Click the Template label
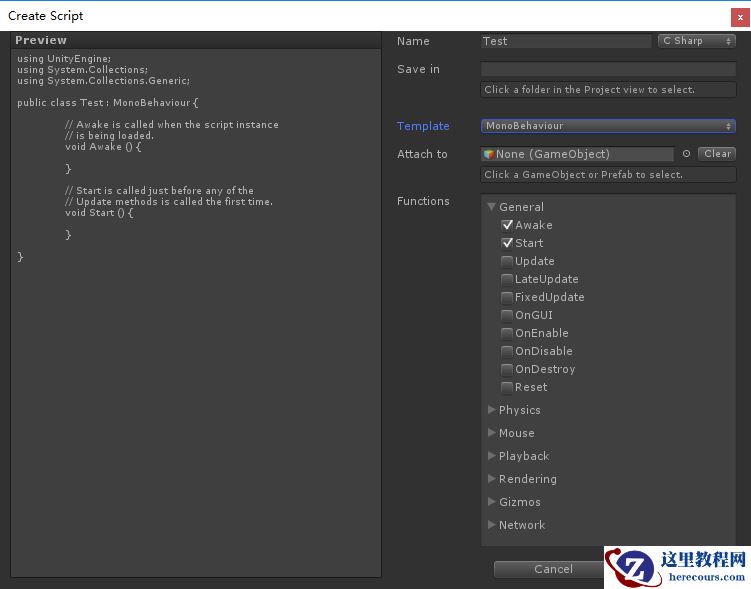Viewport: 751px width, 589px height. (x=423, y=126)
